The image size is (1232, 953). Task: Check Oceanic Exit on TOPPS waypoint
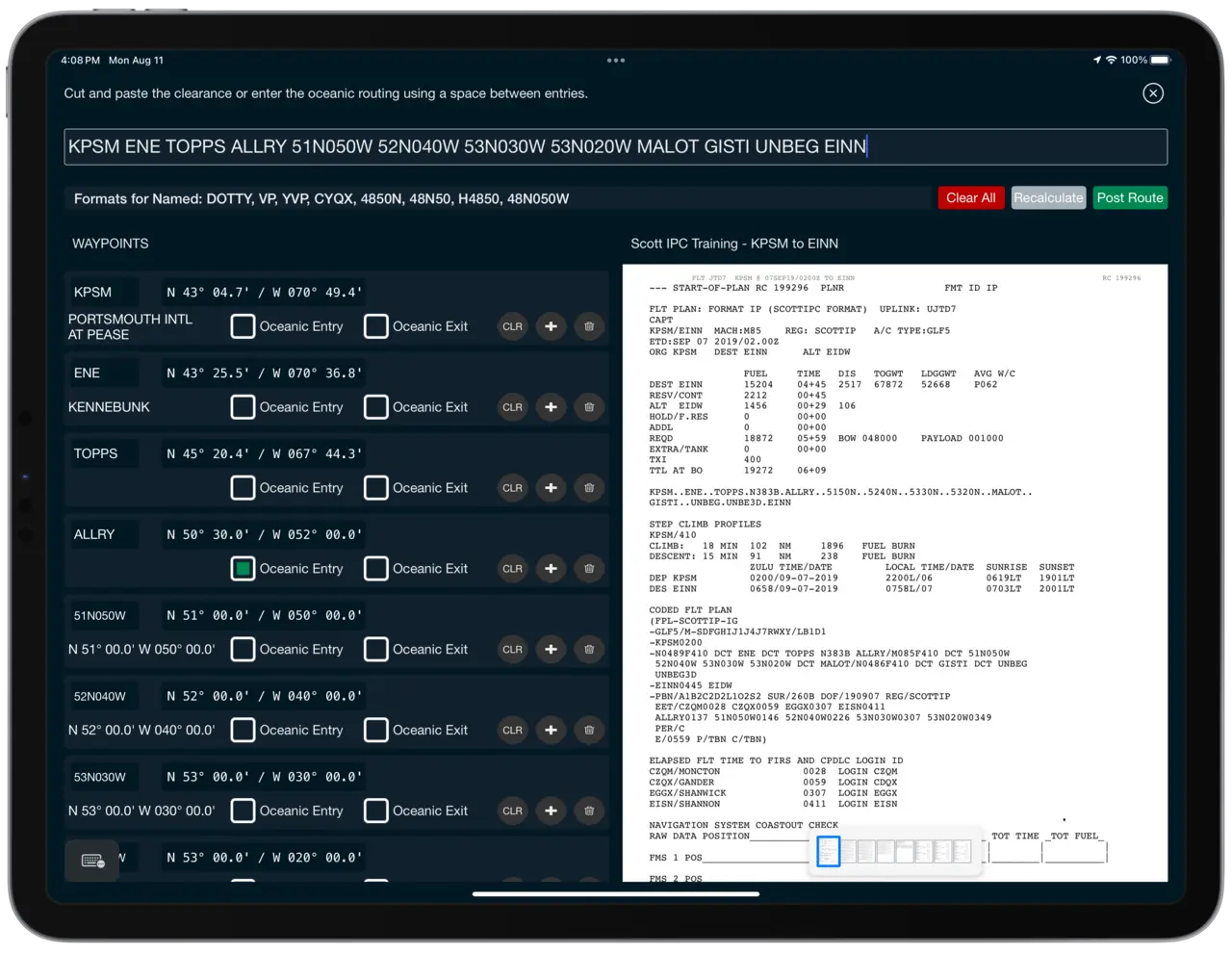[x=375, y=488]
